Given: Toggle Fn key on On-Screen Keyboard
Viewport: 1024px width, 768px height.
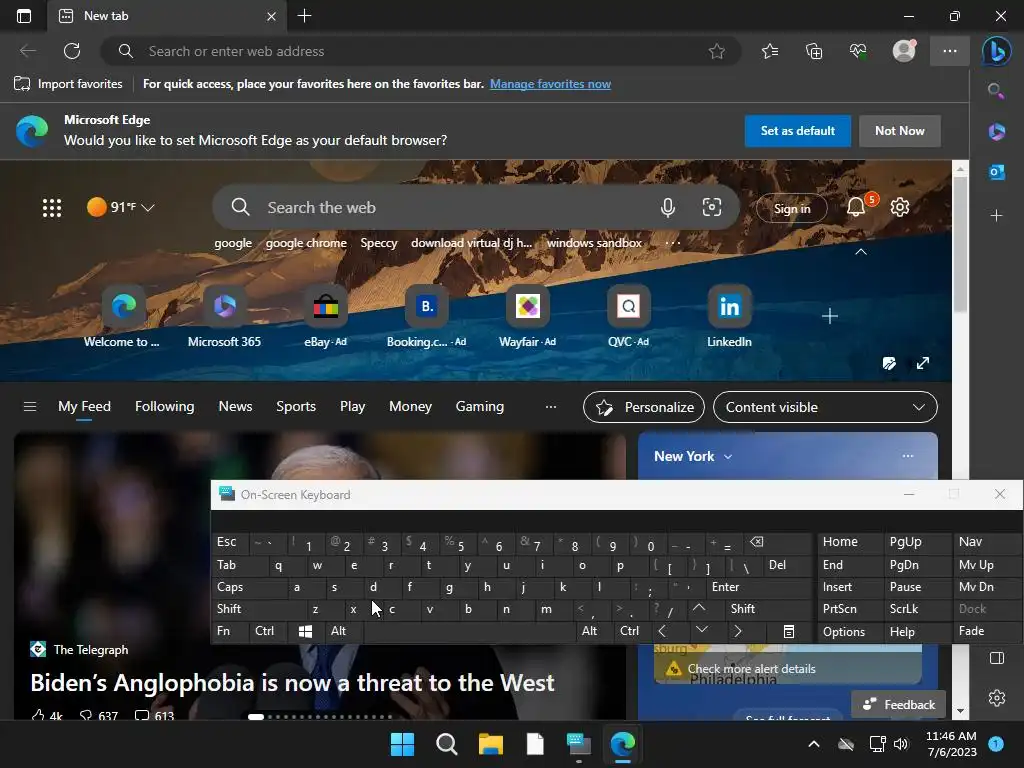Looking at the screenshot, I should point(230,631).
